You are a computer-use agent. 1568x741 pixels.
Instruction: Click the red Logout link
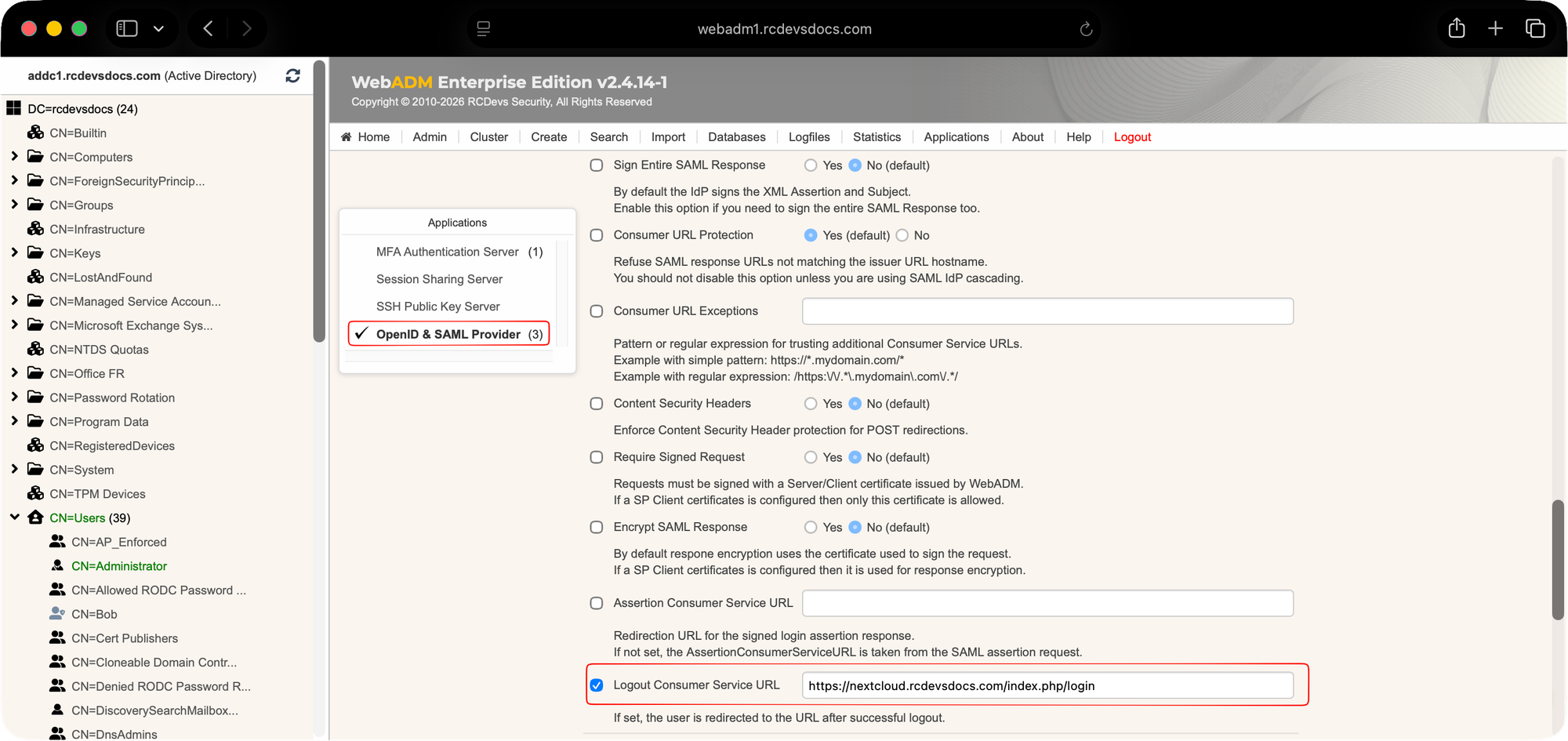[x=1132, y=137]
